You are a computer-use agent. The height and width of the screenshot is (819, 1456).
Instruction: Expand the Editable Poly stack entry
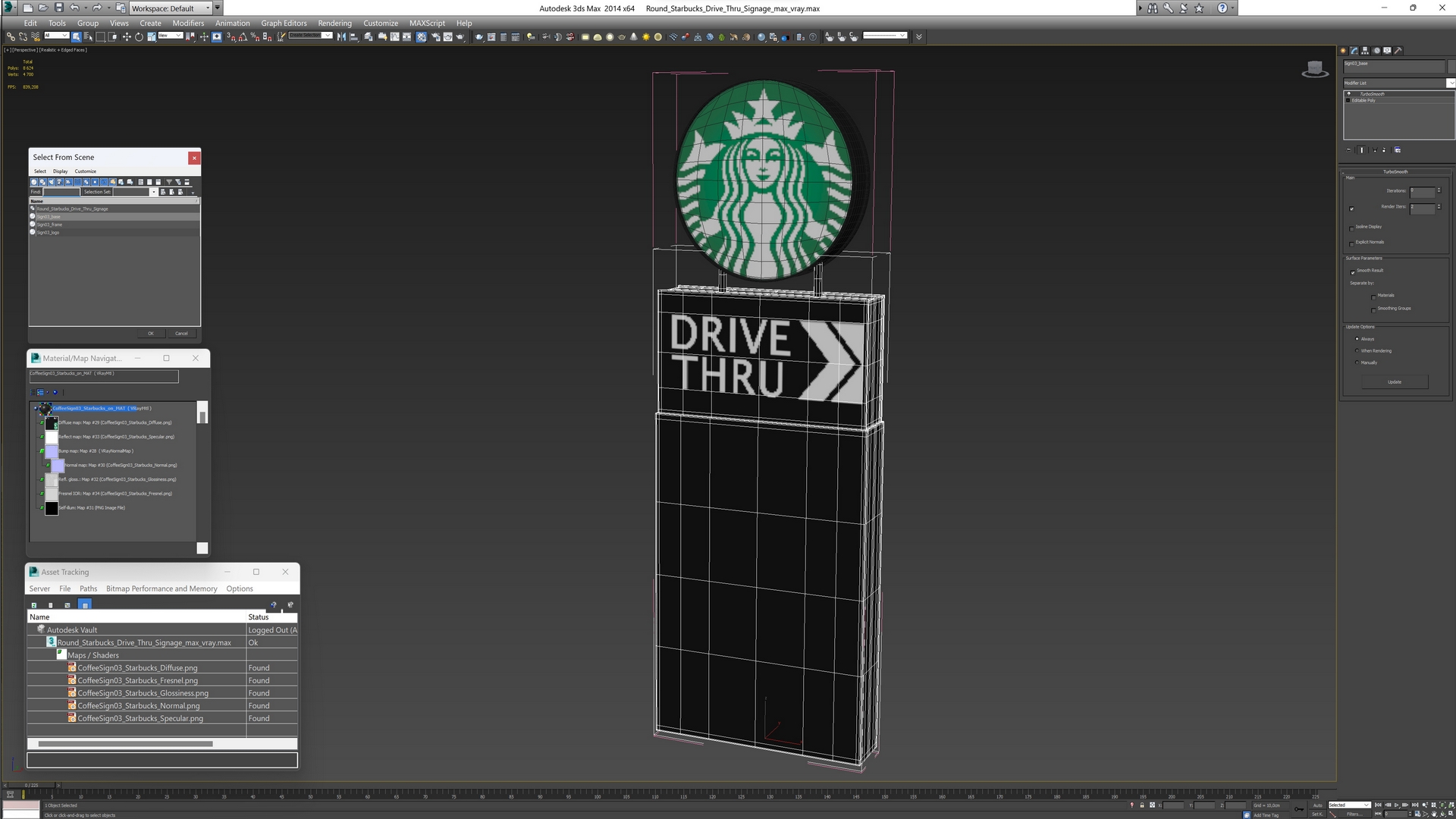tap(1348, 100)
